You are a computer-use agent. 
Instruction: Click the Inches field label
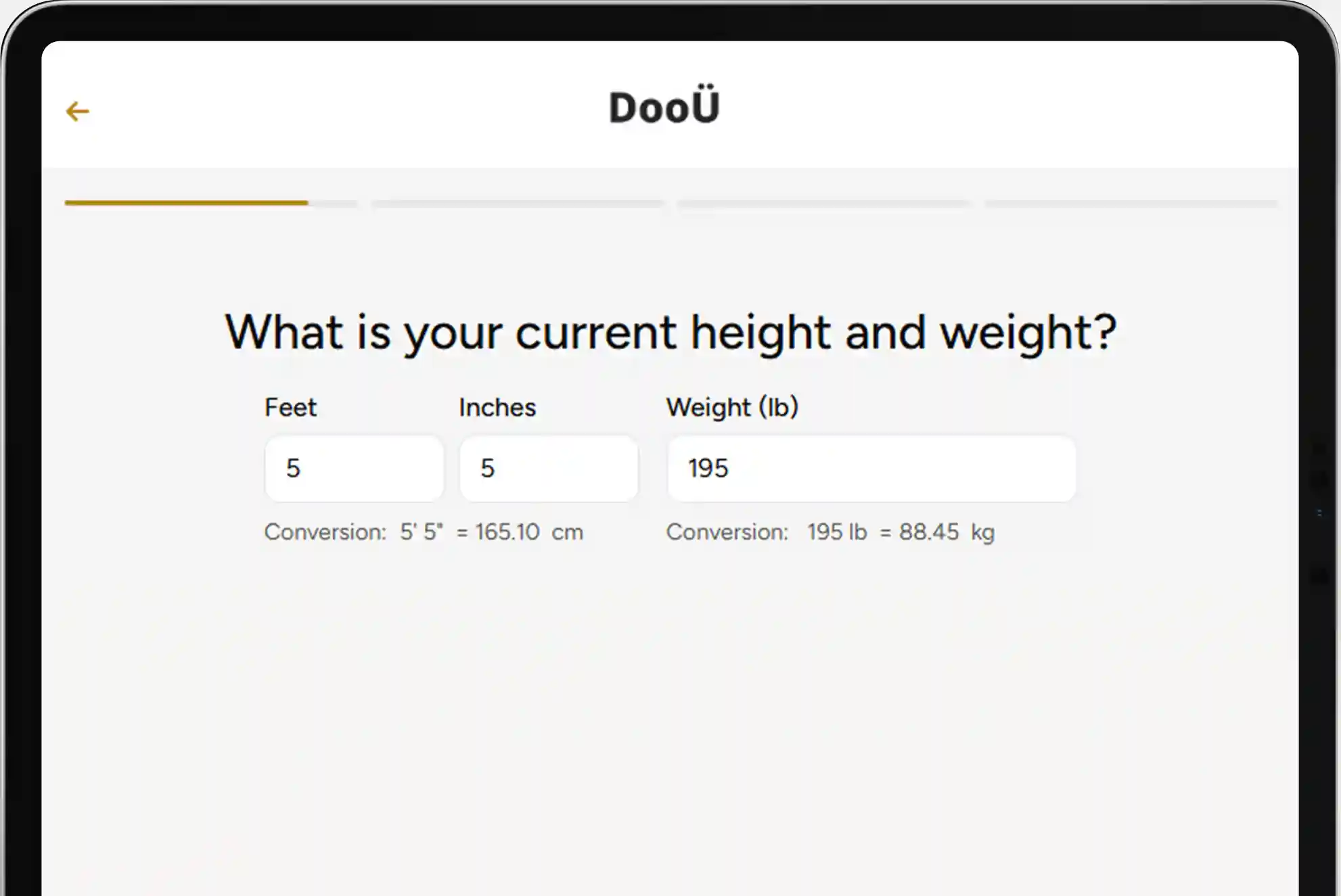[x=497, y=408]
